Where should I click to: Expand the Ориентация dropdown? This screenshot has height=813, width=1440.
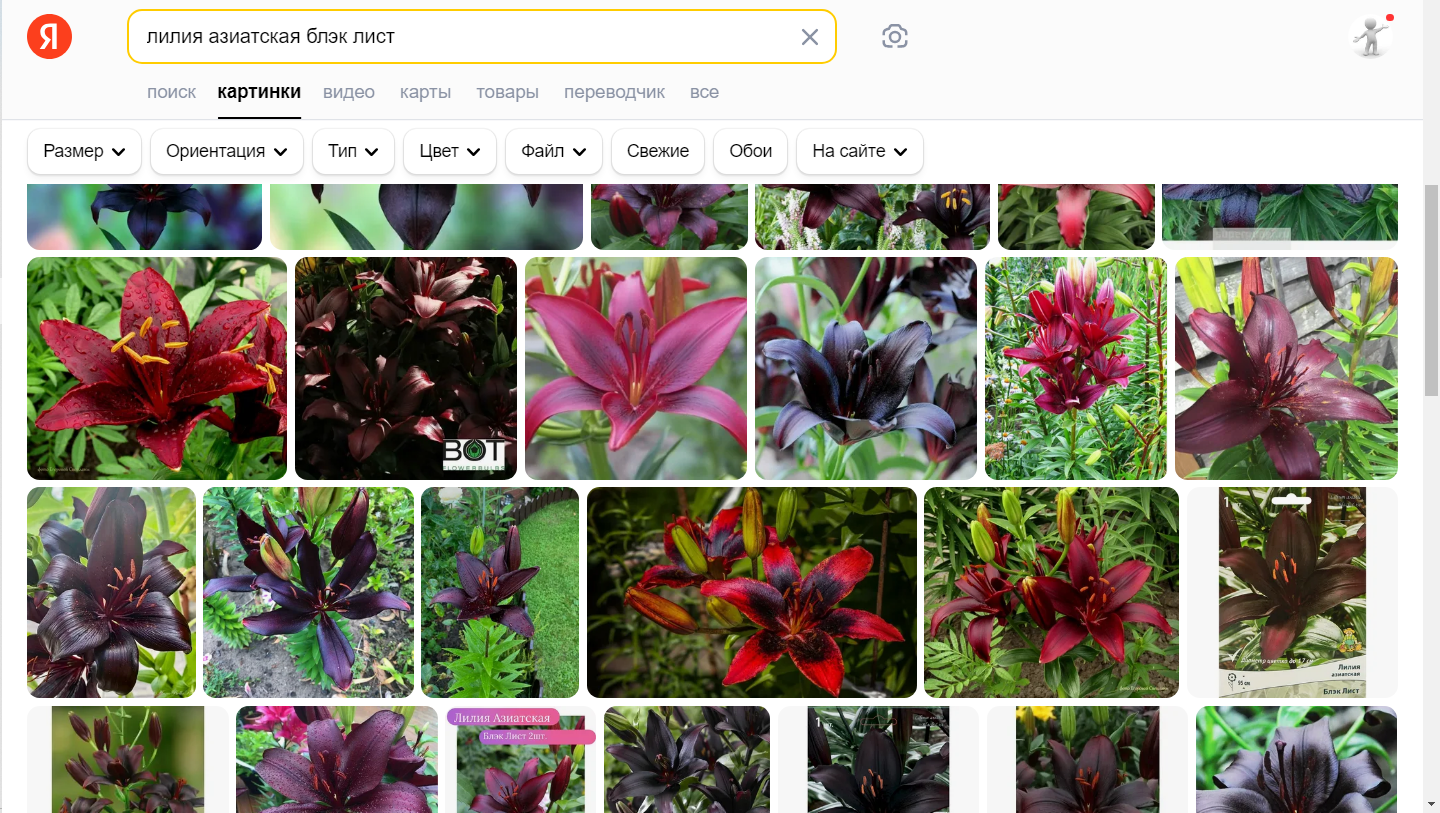click(x=227, y=151)
